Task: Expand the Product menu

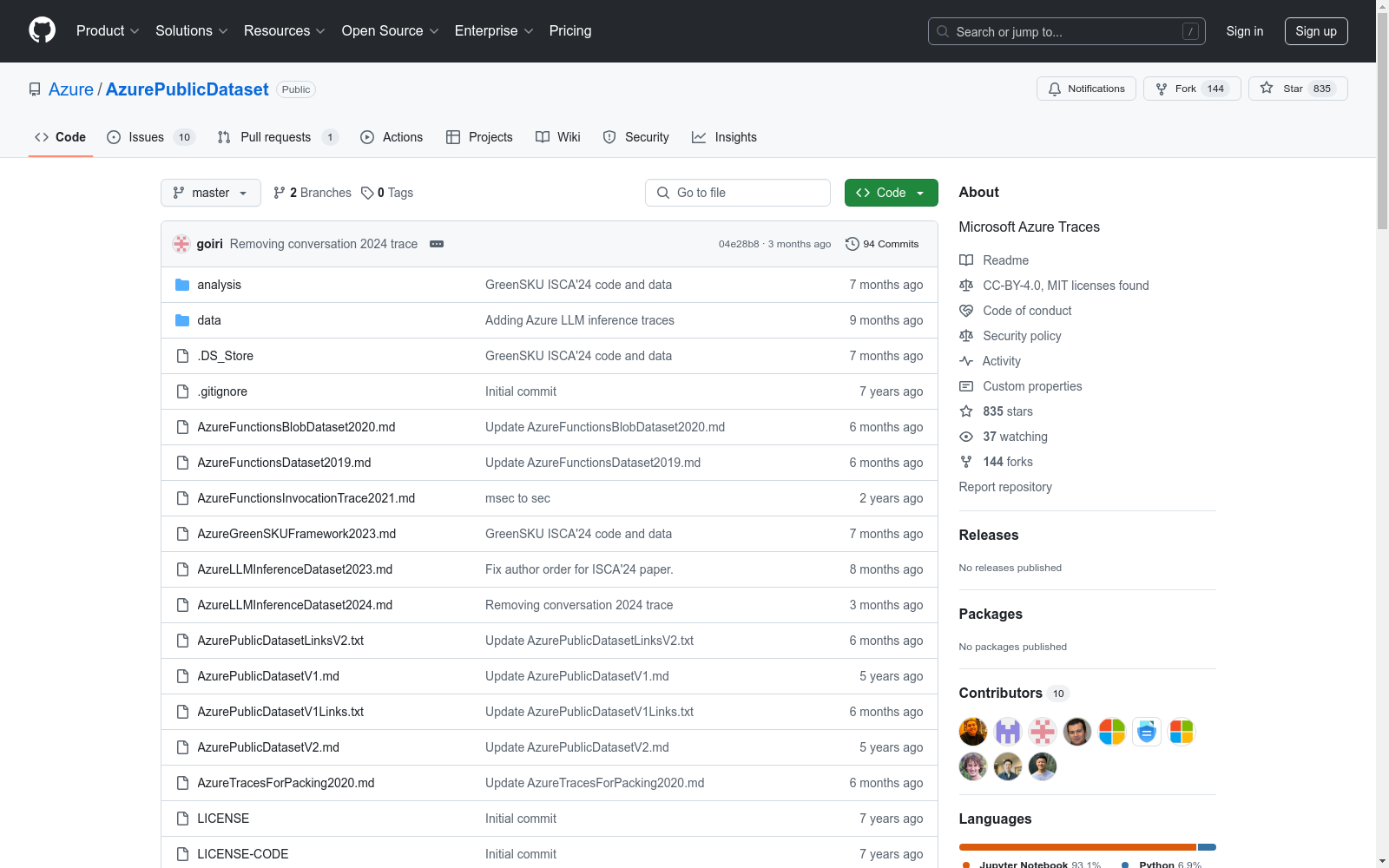Action: coord(108,31)
